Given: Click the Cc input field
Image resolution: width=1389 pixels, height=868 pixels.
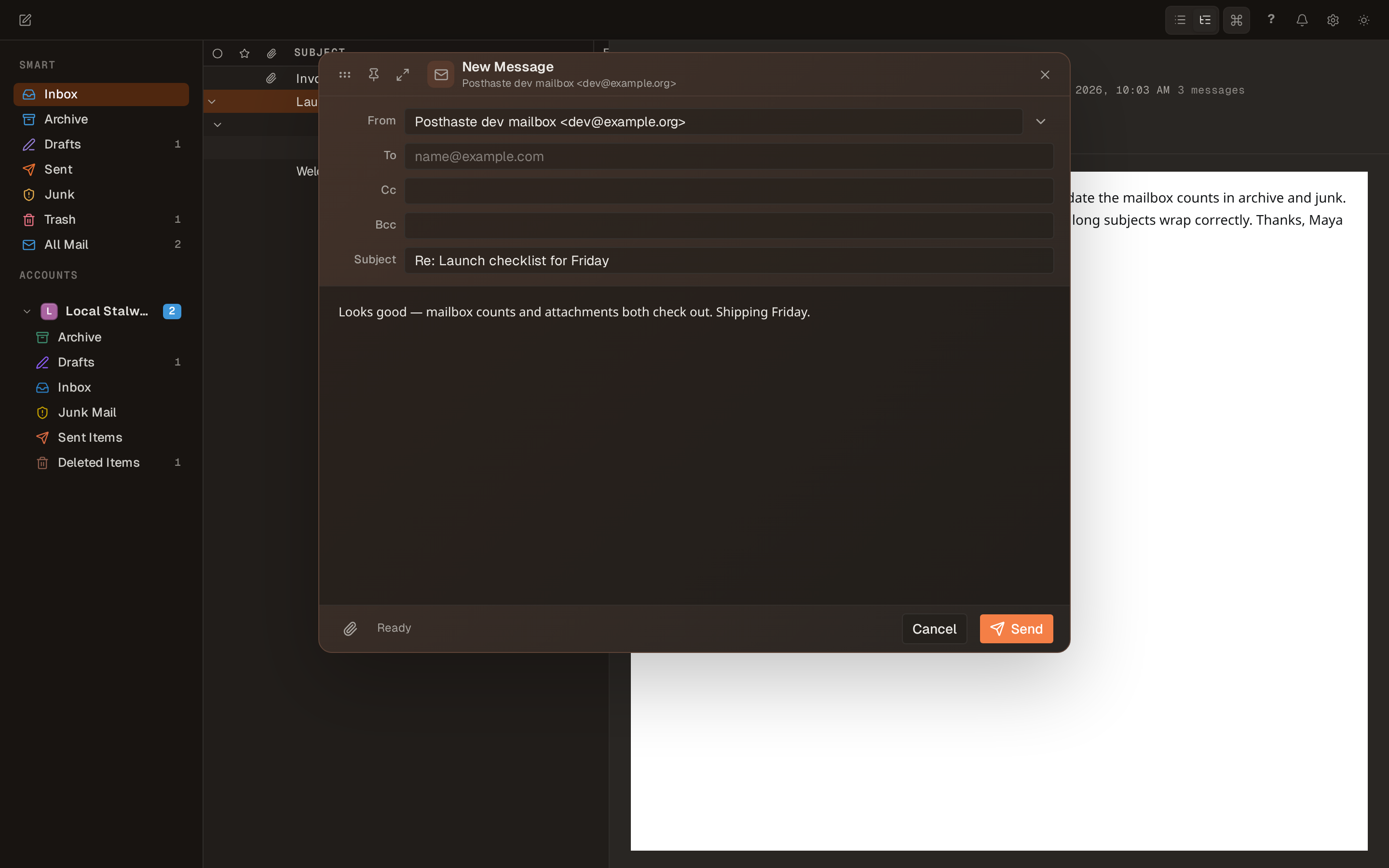Looking at the screenshot, I should (x=729, y=190).
